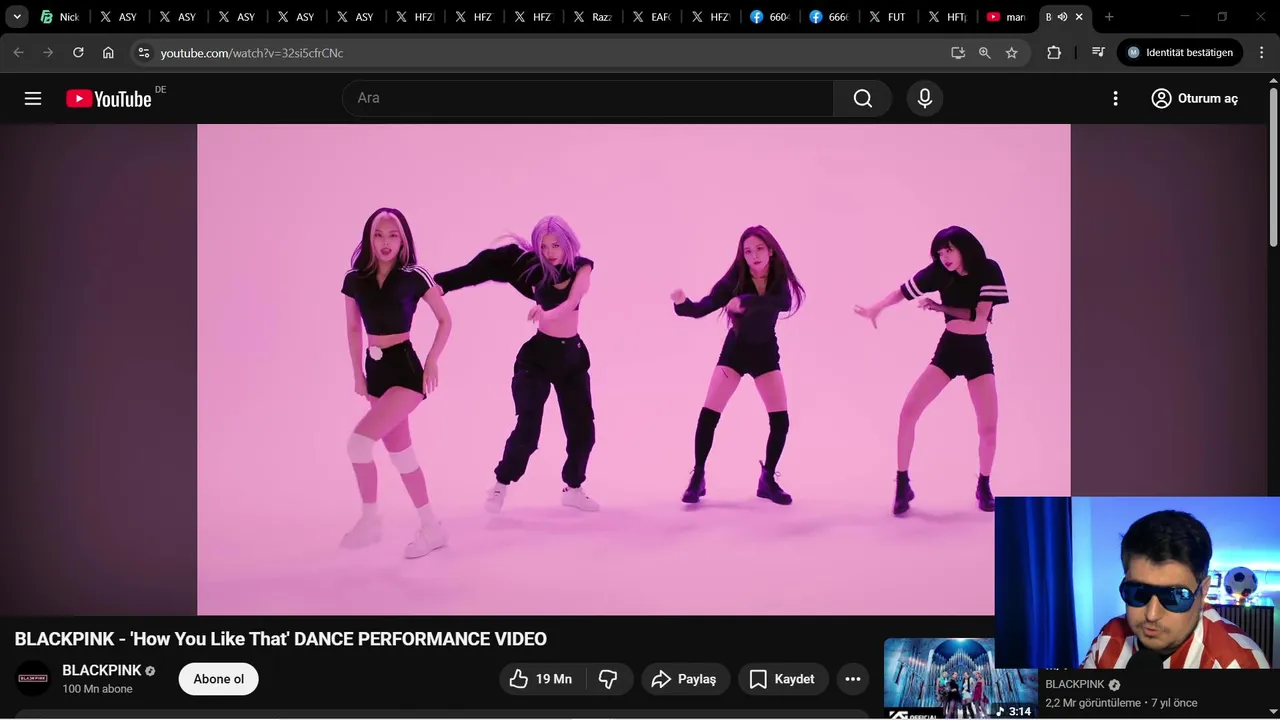This screenshot has height=720, width=1280.
Task: Open a new browser tab
Action: tap(1109, 17)
